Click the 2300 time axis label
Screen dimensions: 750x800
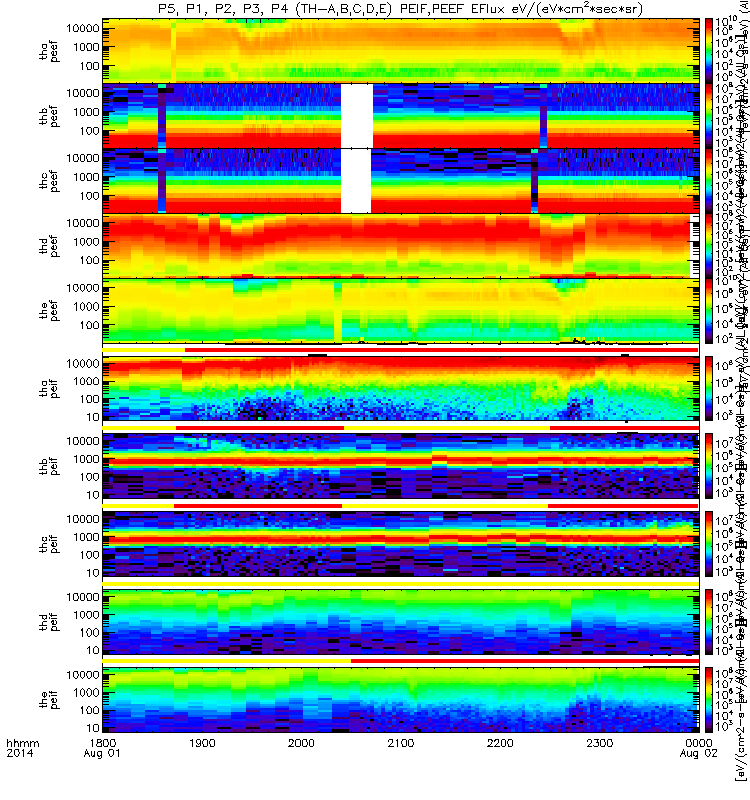pos(599,743)
